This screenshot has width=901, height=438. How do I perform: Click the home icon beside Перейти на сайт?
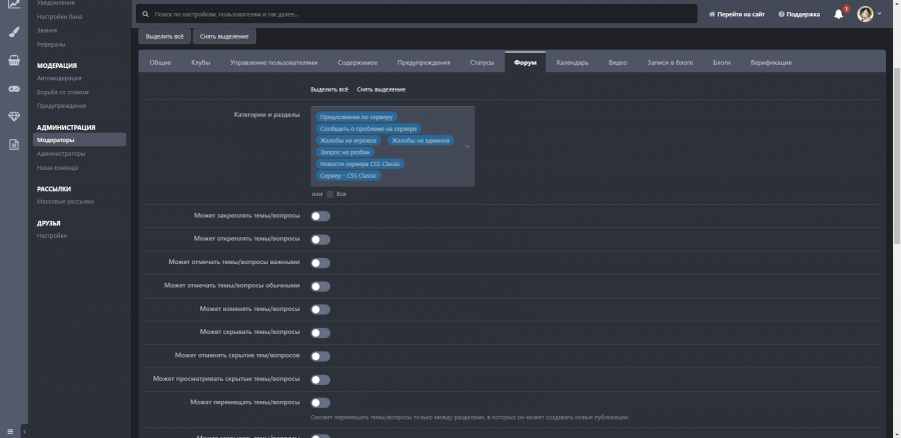click(713, 14)
